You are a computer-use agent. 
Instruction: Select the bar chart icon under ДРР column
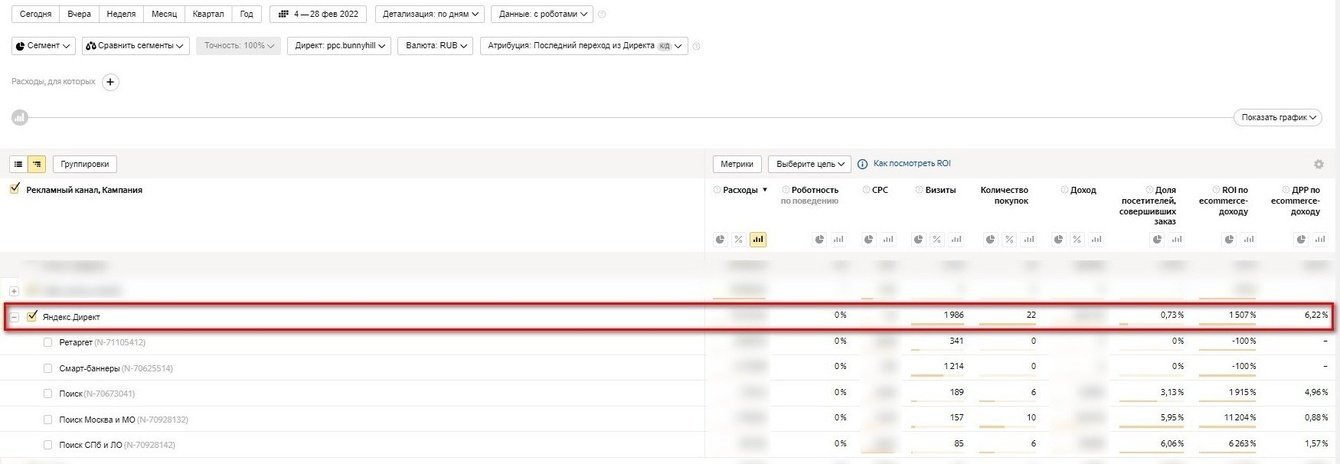1320,239
